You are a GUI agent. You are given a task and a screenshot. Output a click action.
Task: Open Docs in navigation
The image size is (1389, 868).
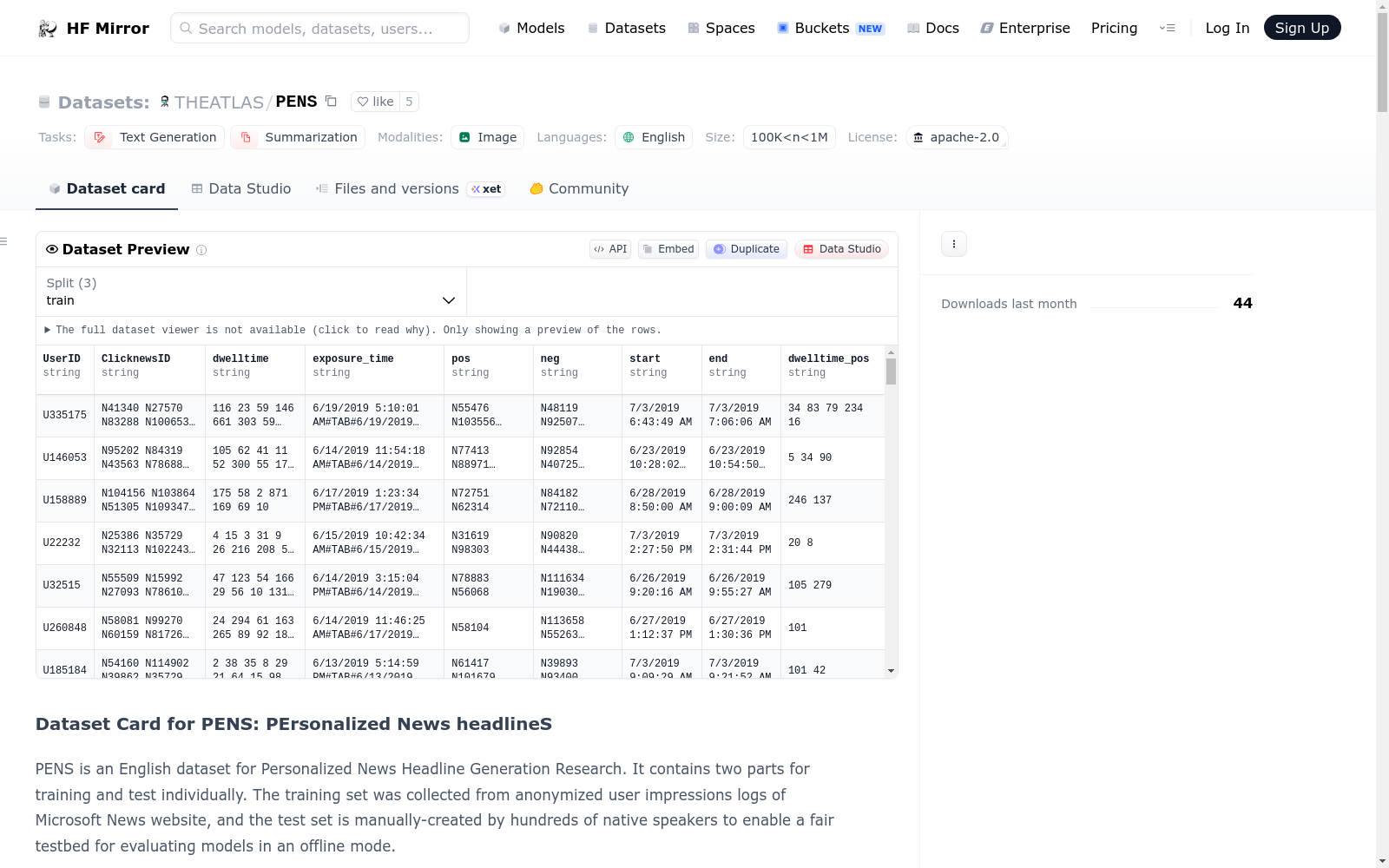coord(933,29)
